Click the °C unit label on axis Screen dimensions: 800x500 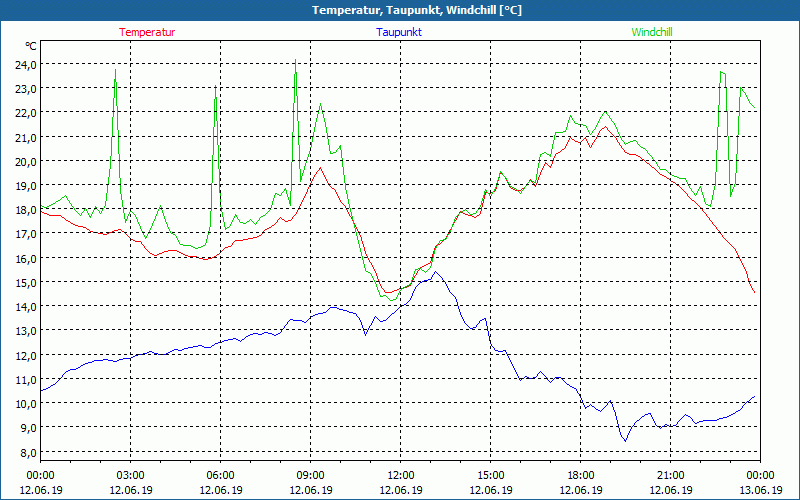click(31, 46)
